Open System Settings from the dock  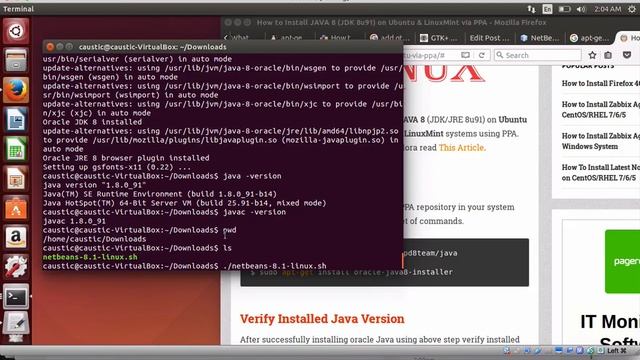(x=16, y=267)
